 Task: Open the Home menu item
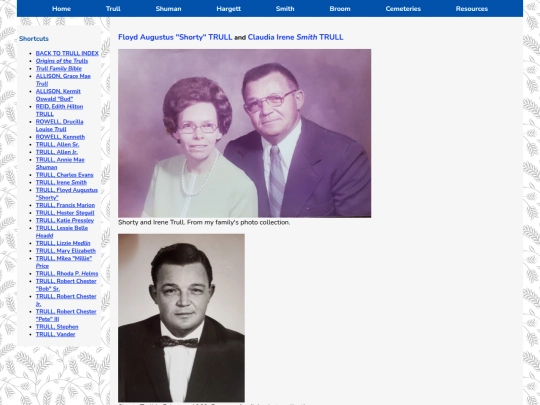coord(61,9)
